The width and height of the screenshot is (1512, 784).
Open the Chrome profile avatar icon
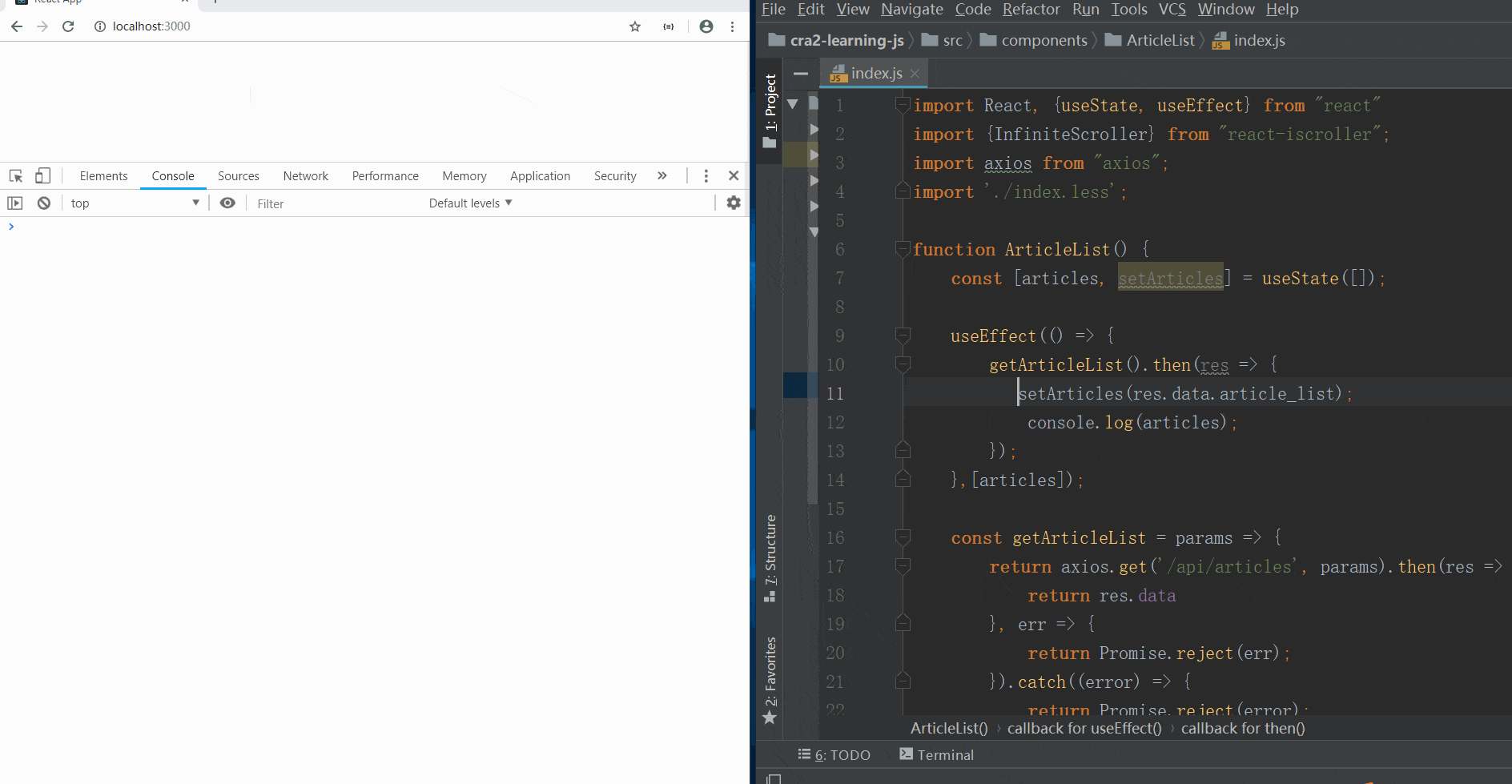tap(706, 26)
